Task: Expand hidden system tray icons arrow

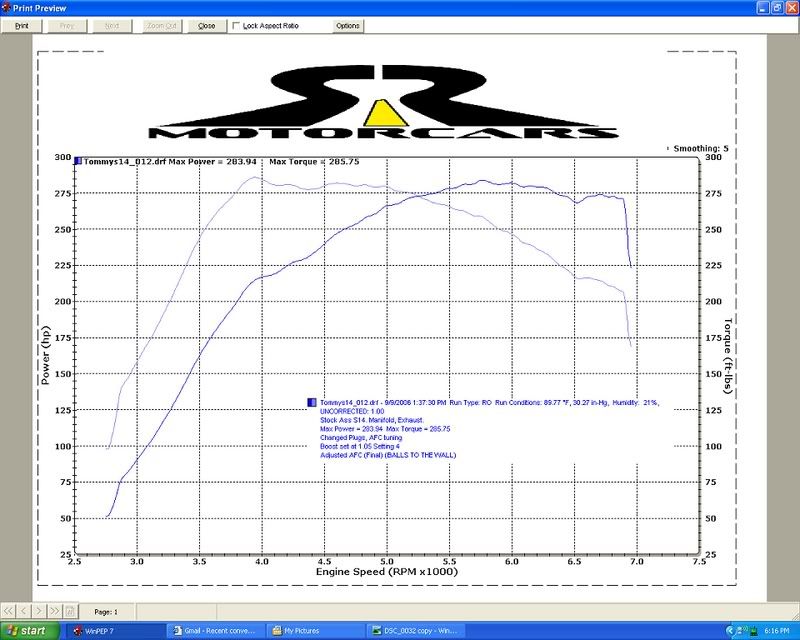Action: pyautogui.click(x=730, y=631)
